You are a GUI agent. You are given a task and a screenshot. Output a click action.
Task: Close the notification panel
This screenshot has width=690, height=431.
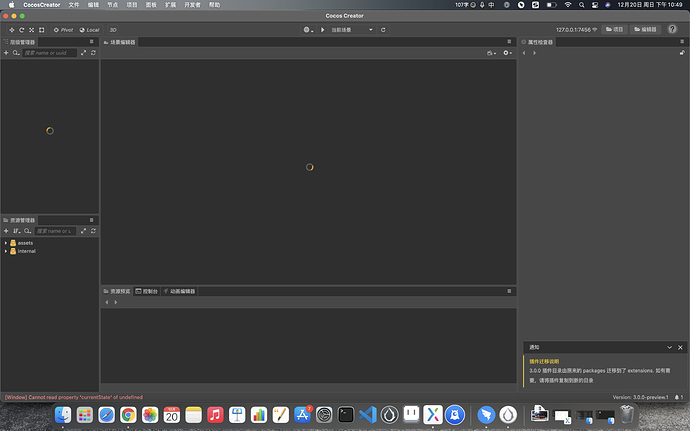pyautogui.click(x=680, y=347)
